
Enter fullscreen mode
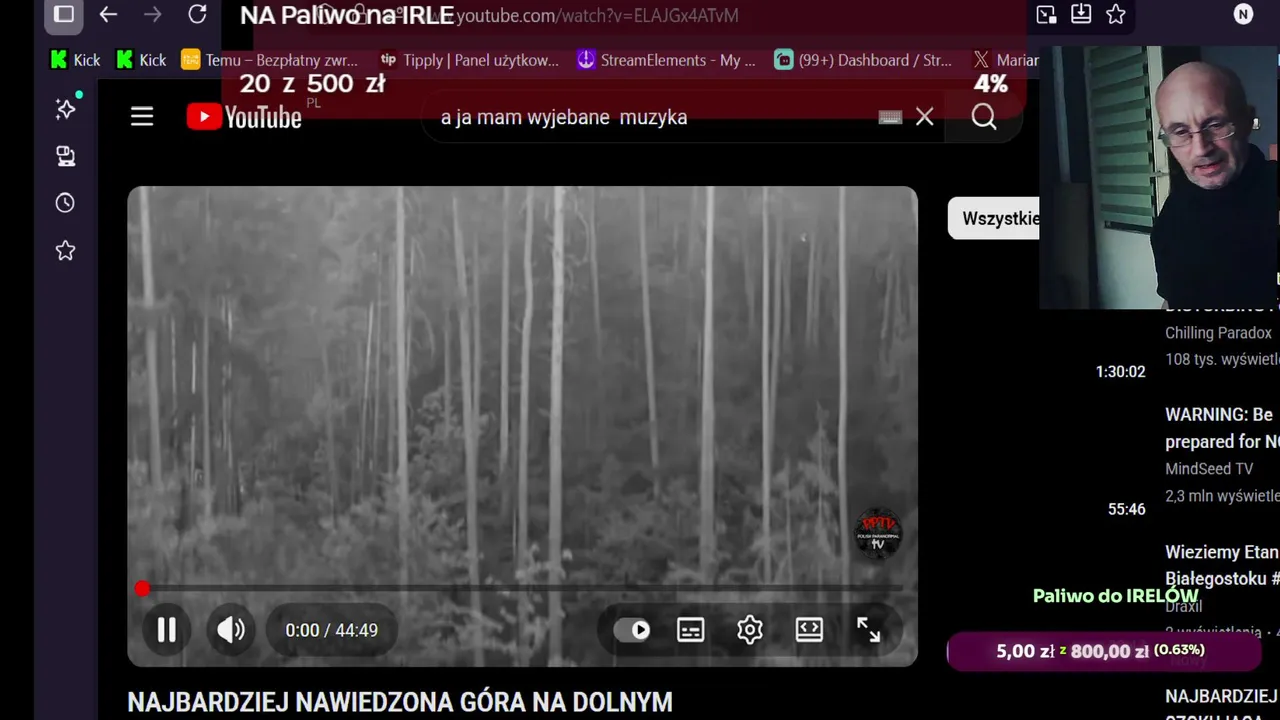coord(868,630)
